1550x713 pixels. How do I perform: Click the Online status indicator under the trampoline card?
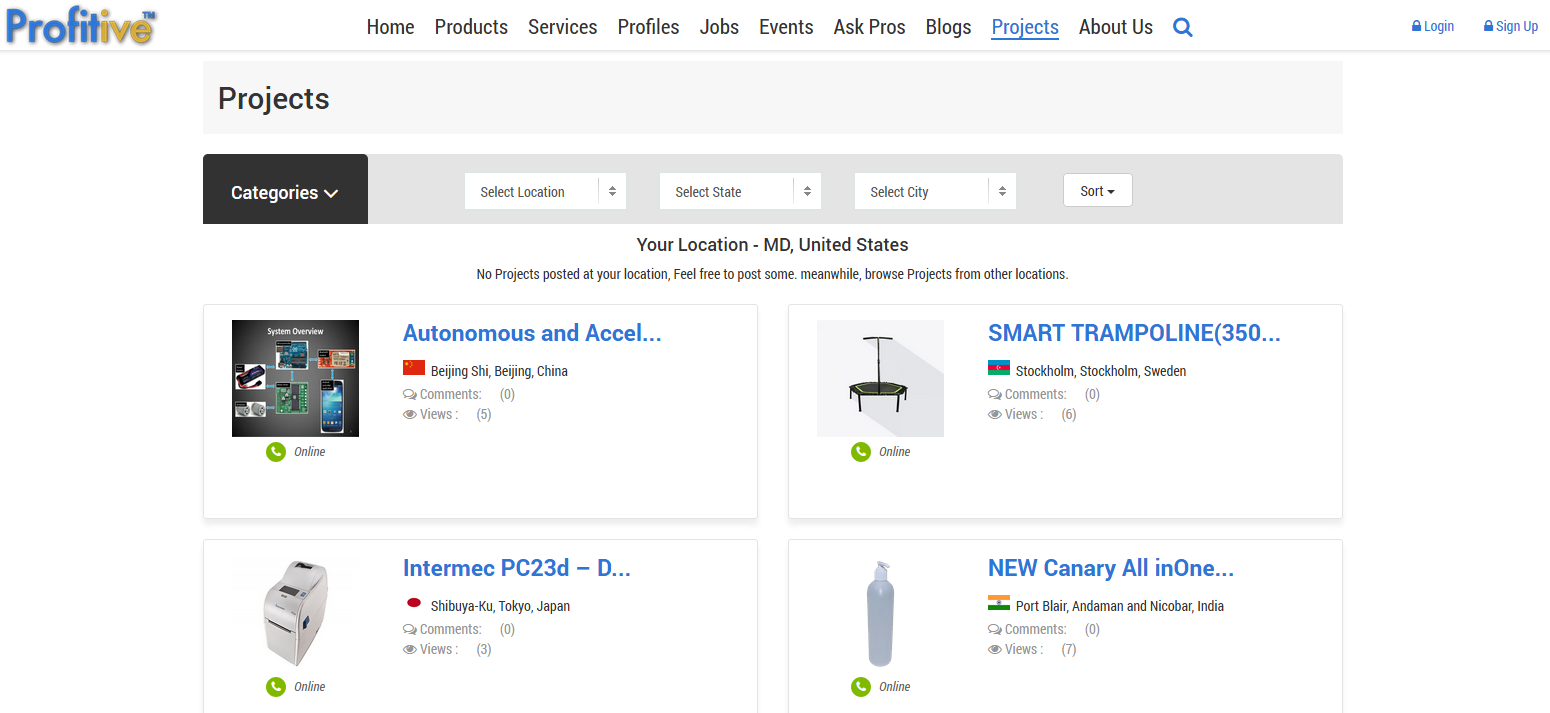click(895, 451)
